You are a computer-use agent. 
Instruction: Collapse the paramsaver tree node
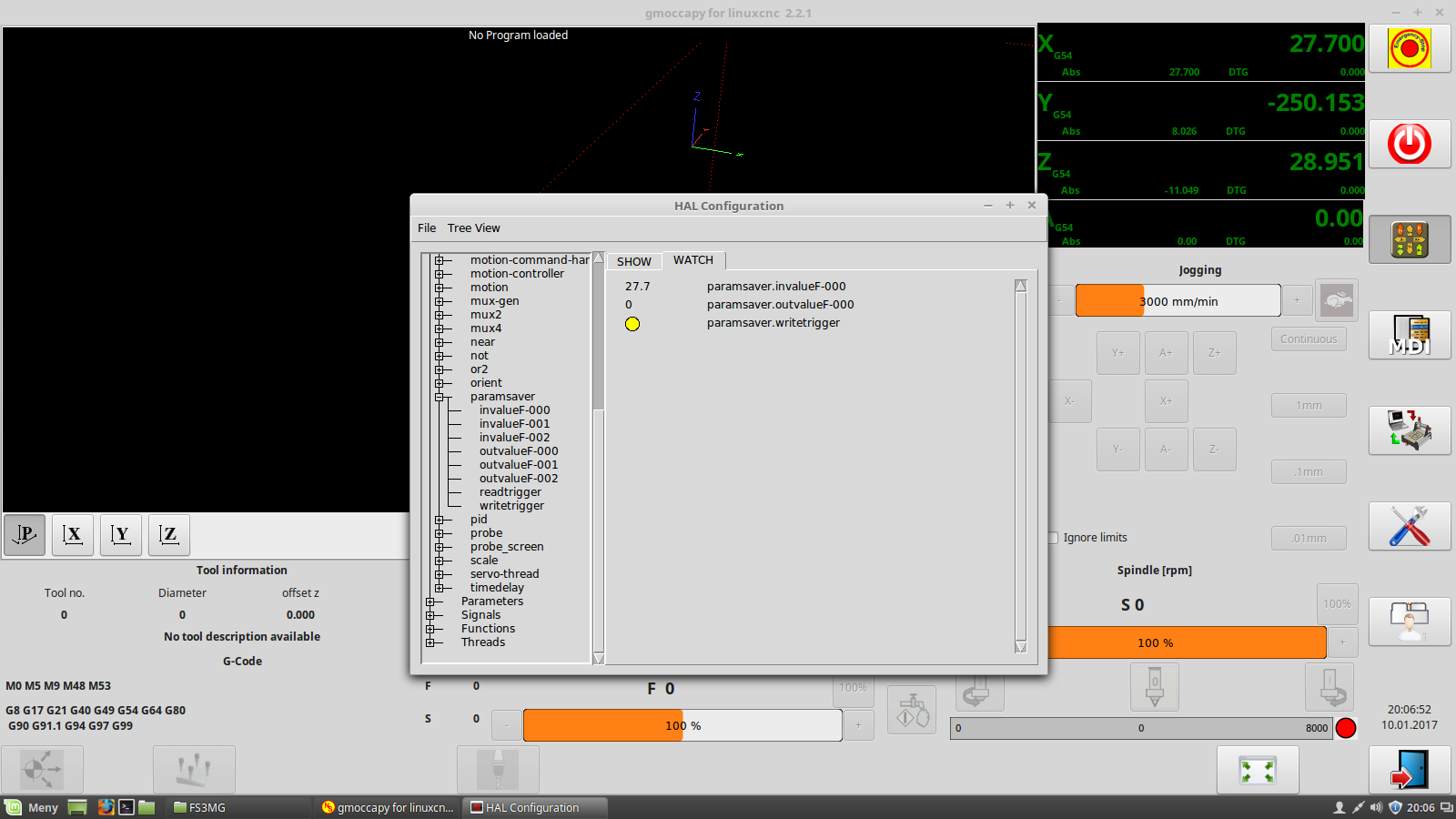[x=440, y=397]
